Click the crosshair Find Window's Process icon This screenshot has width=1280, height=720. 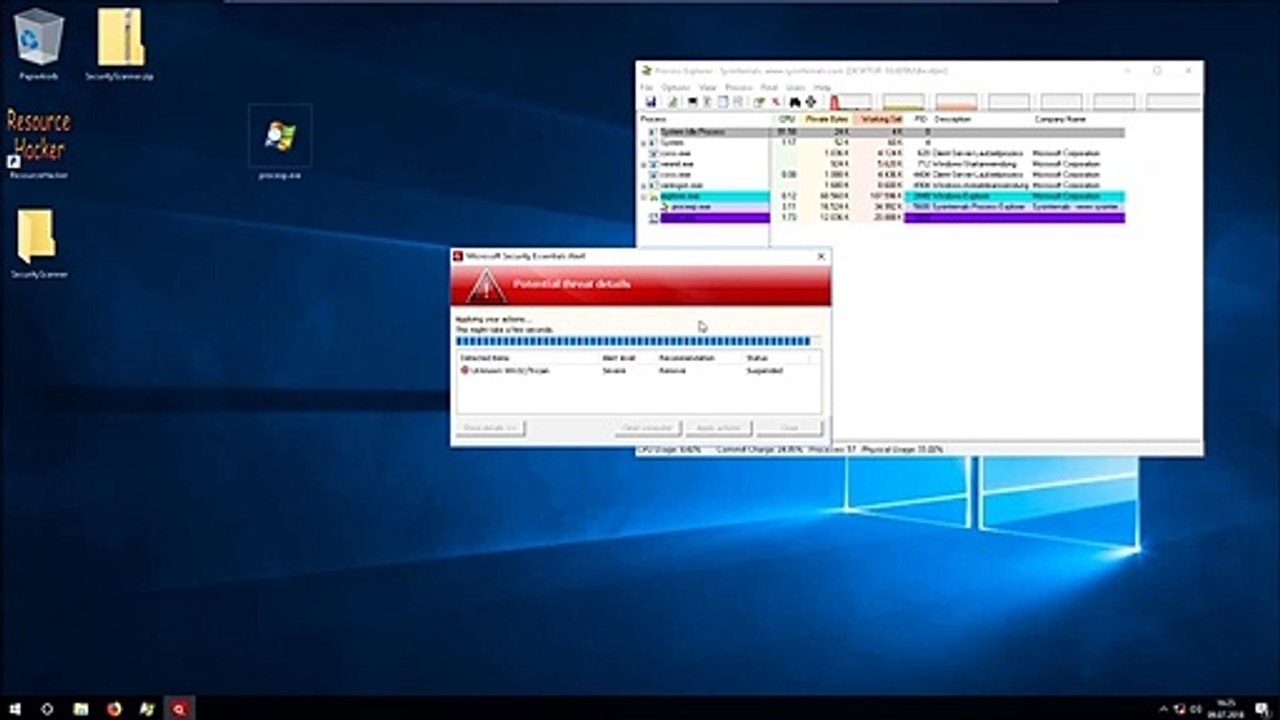coord(810,102)
